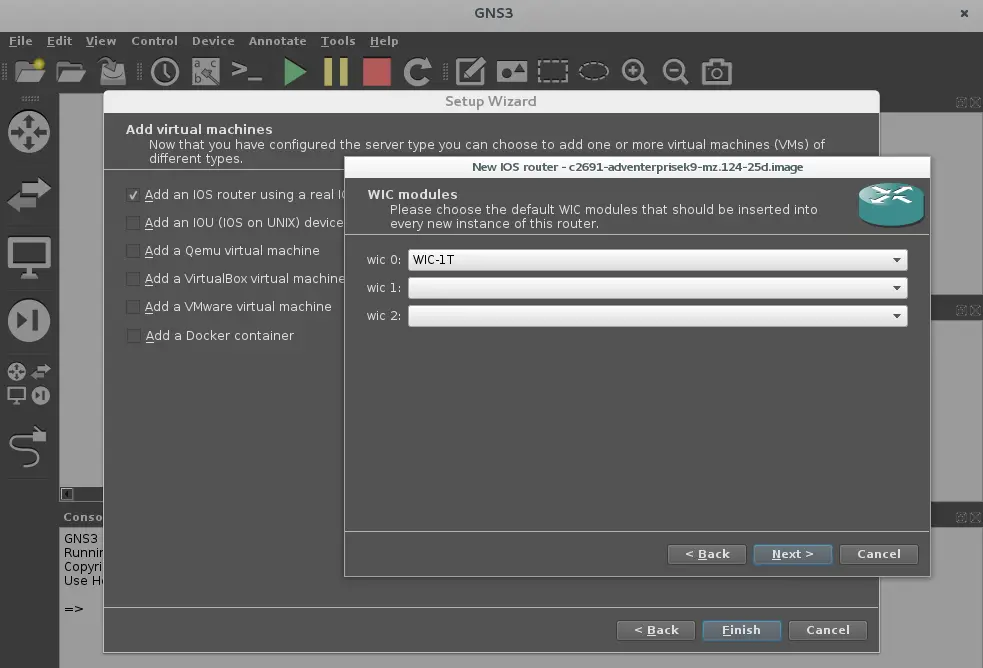Click the zoom out magnifier icon
The width and height of the screenshot is (983, 668).
pyautogui.click(x=675, y=71)
